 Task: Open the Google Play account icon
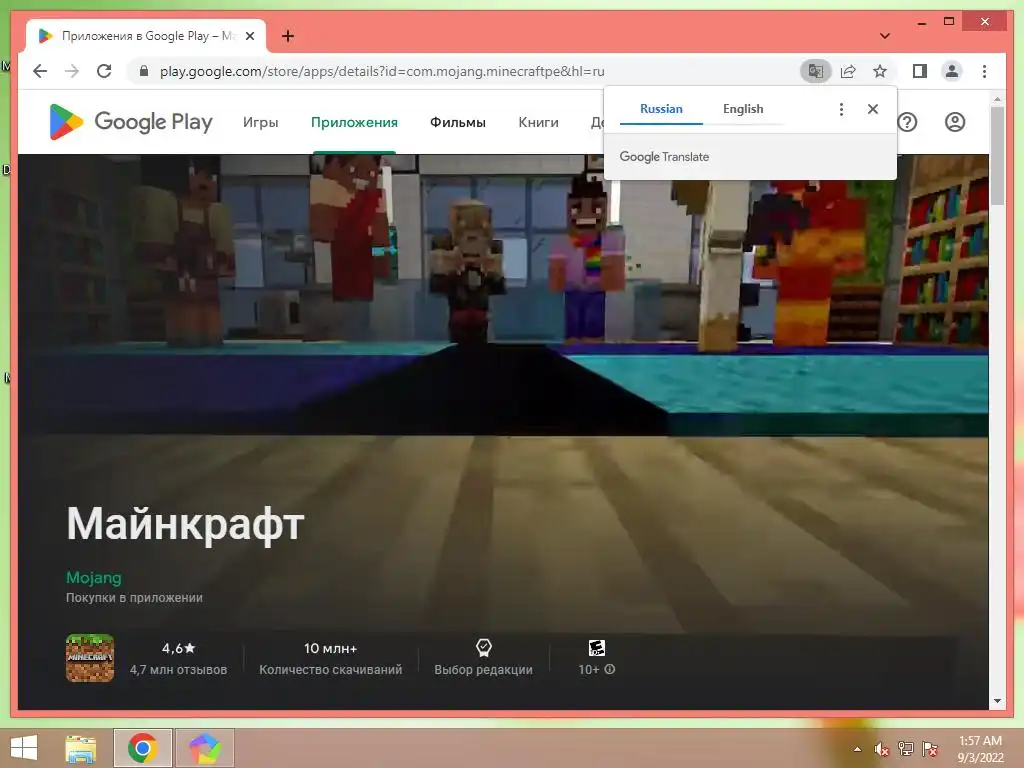tap(955, 122)
